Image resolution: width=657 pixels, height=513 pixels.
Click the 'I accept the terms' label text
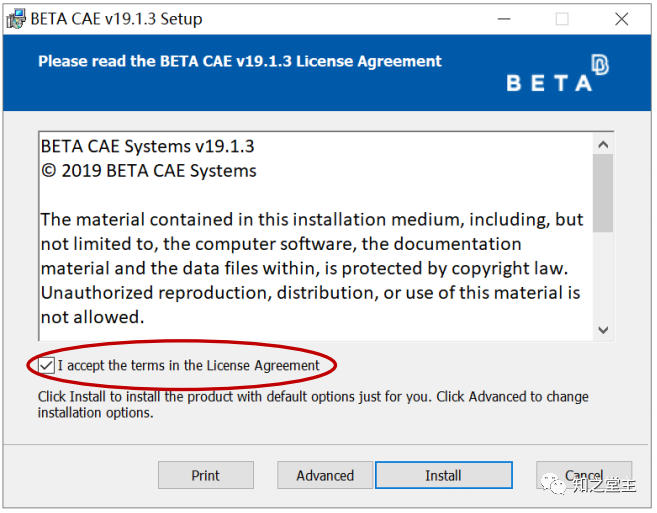(189, 365)
